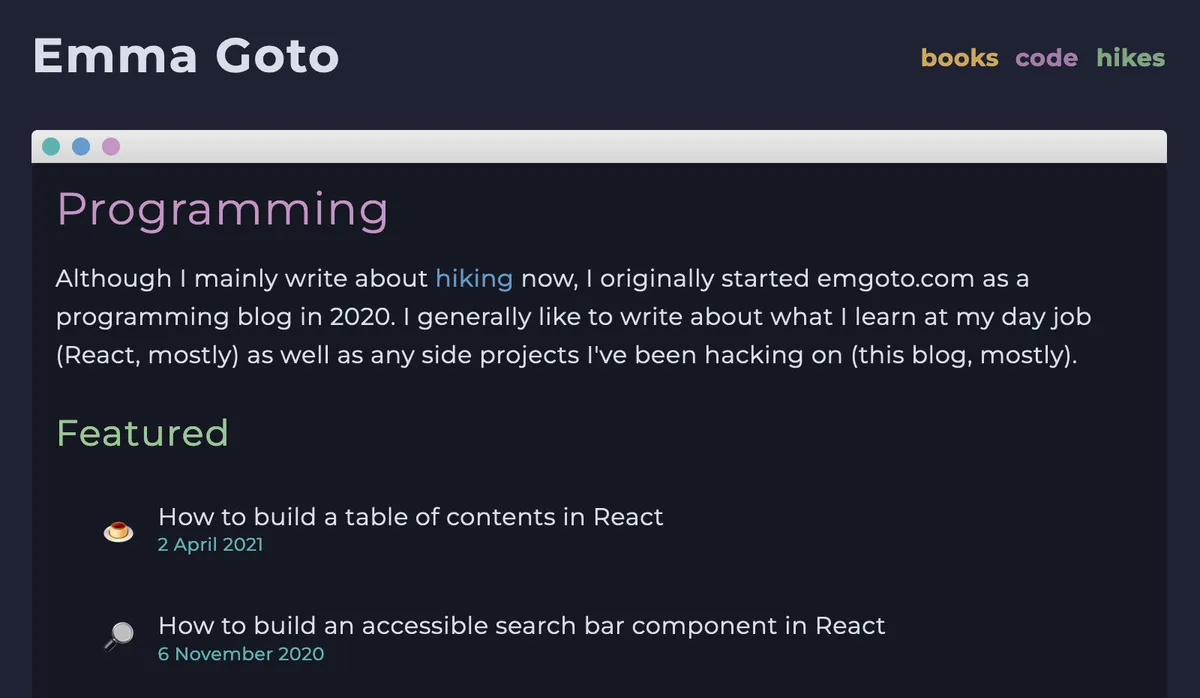Click the pink dot in the window bar
This screenshot has height=698, width=1200.
[x=111, y=147]
